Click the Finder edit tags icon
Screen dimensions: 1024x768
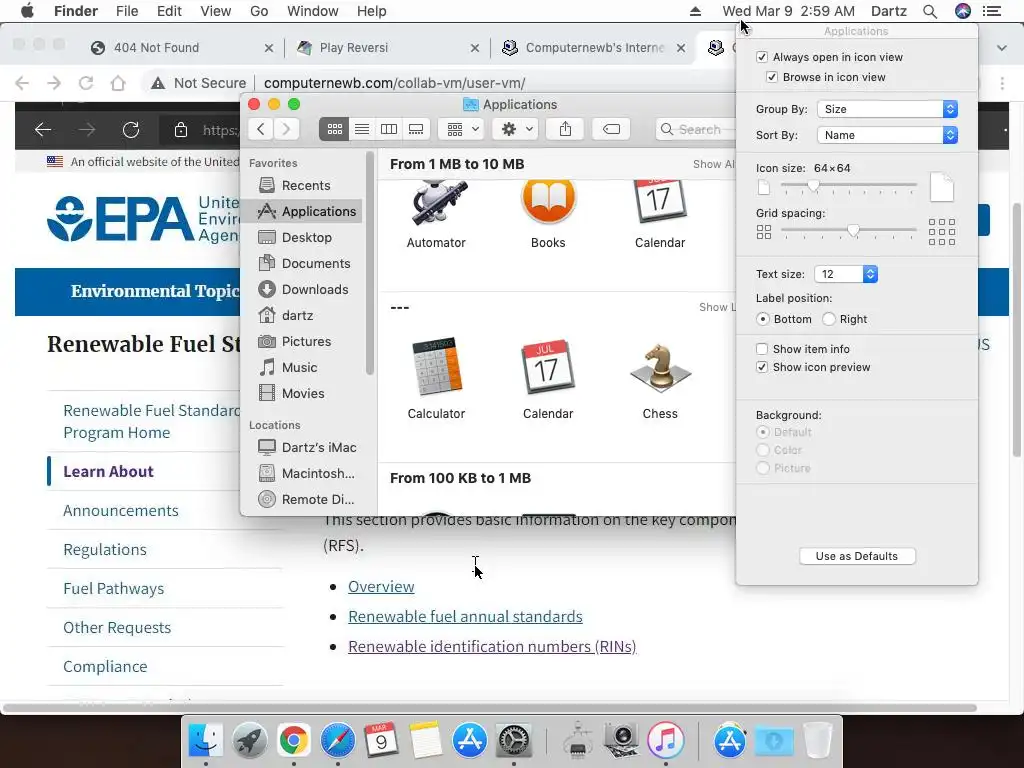[611, 129]
